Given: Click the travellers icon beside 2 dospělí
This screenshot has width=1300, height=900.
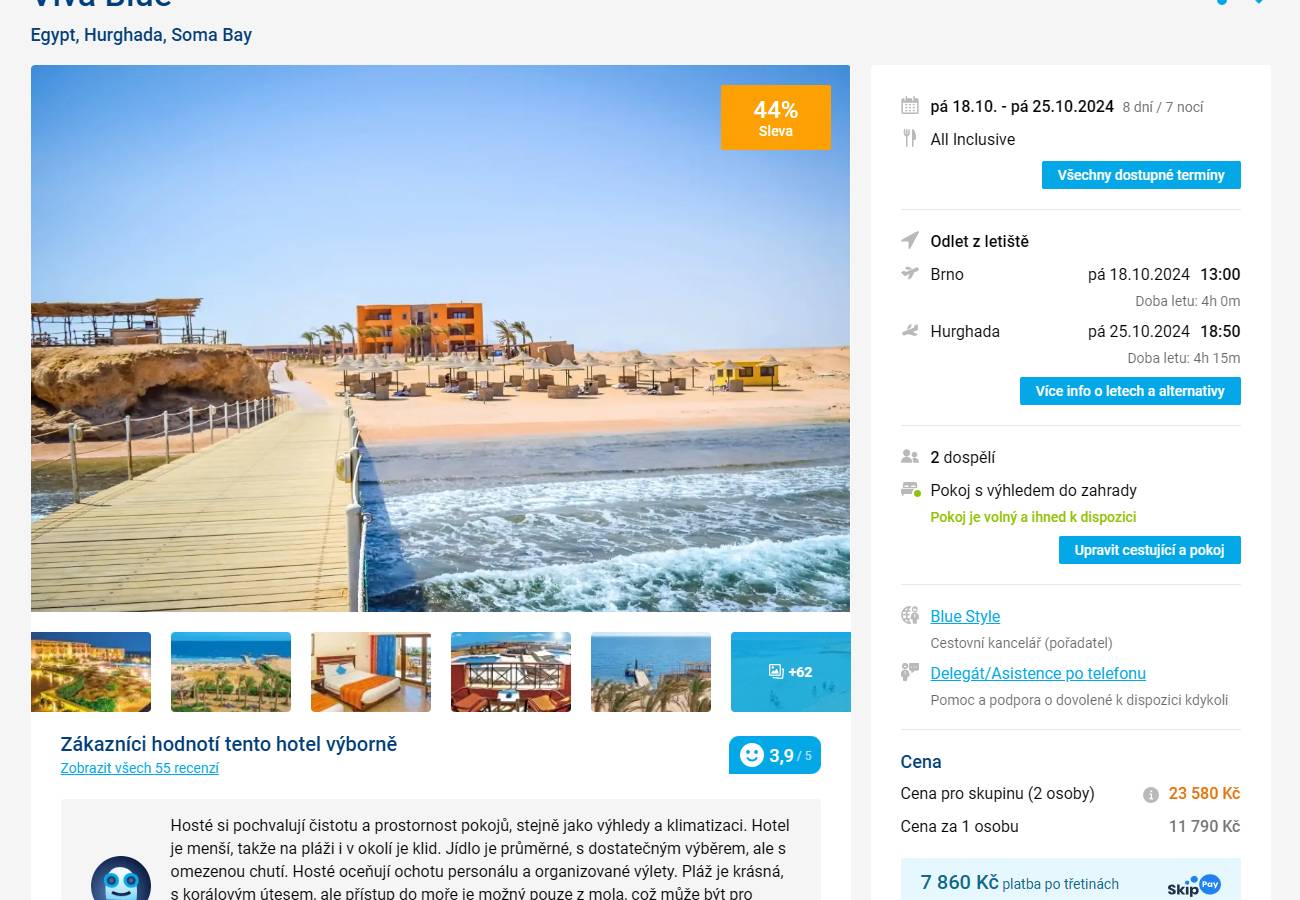Looking at the screenshot, I should (909, 457).
